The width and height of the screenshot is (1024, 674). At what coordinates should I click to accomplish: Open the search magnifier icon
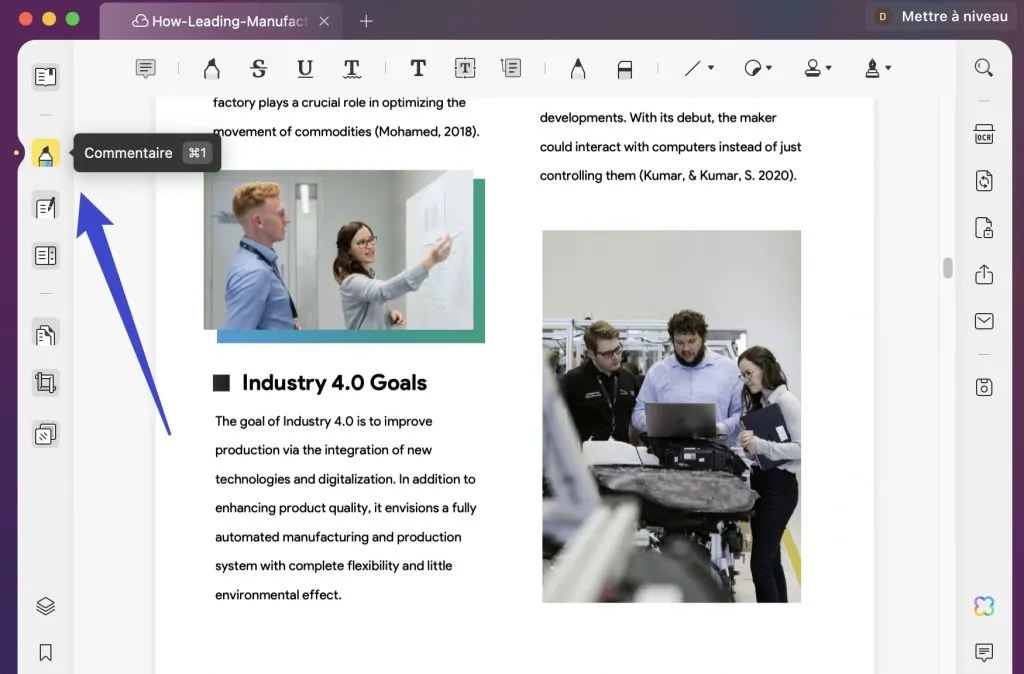click(x=984, y=68)
